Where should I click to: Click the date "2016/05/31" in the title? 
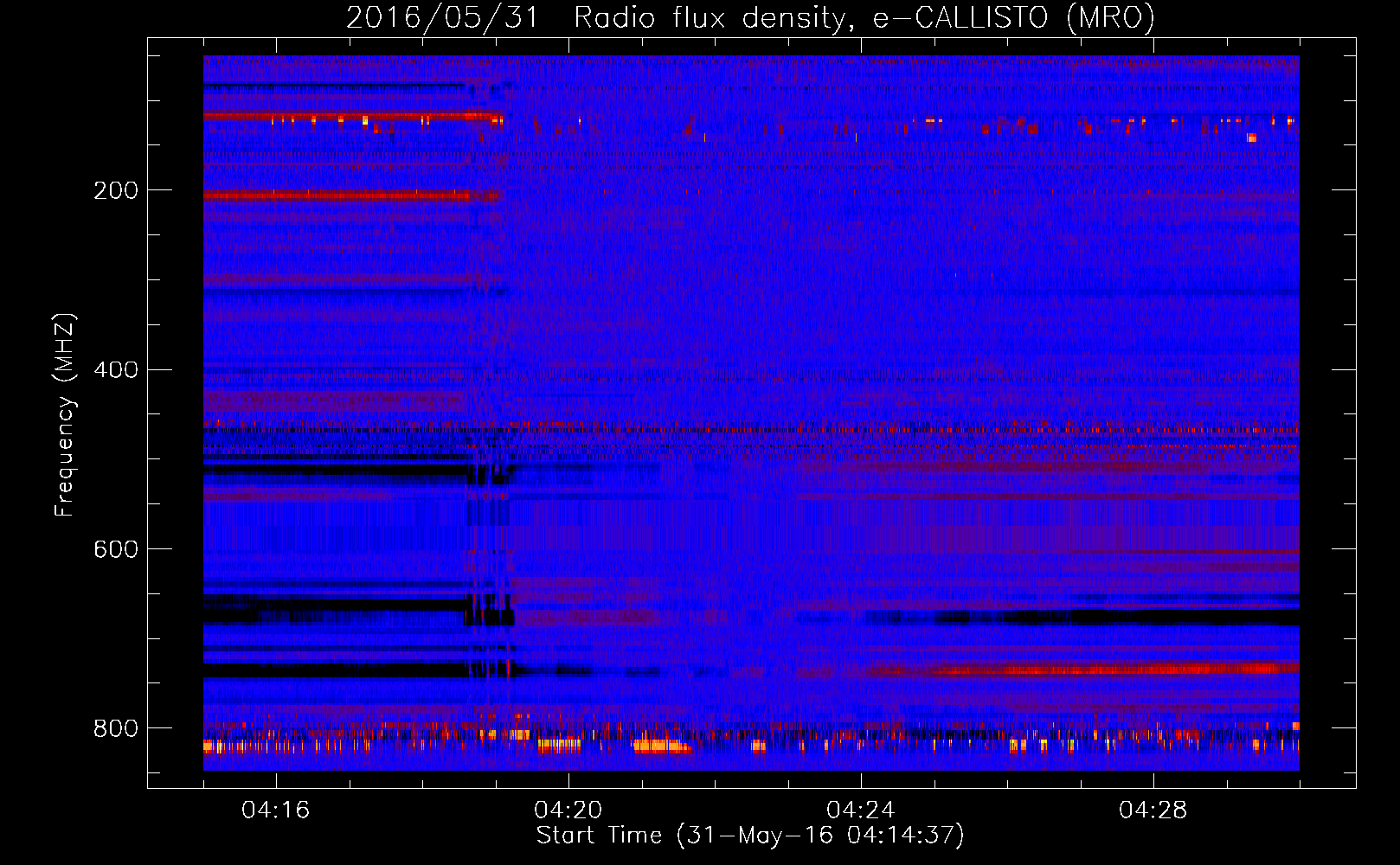[x=442, y=17]
